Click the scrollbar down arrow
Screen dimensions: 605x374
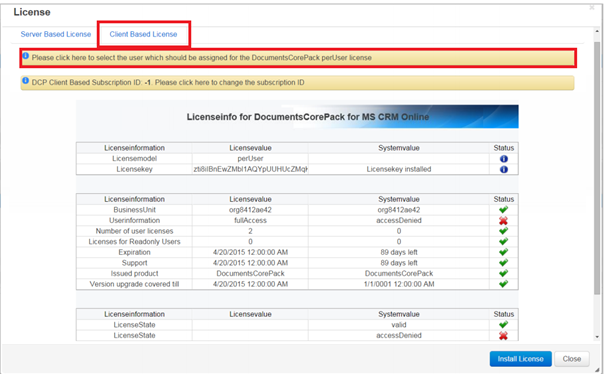(x=597, y=337)
